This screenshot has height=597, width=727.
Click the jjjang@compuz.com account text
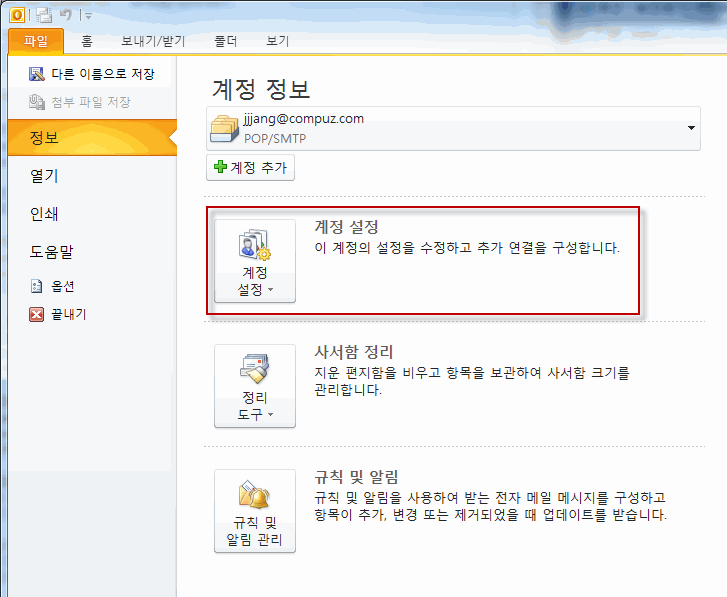coord(304,119)
